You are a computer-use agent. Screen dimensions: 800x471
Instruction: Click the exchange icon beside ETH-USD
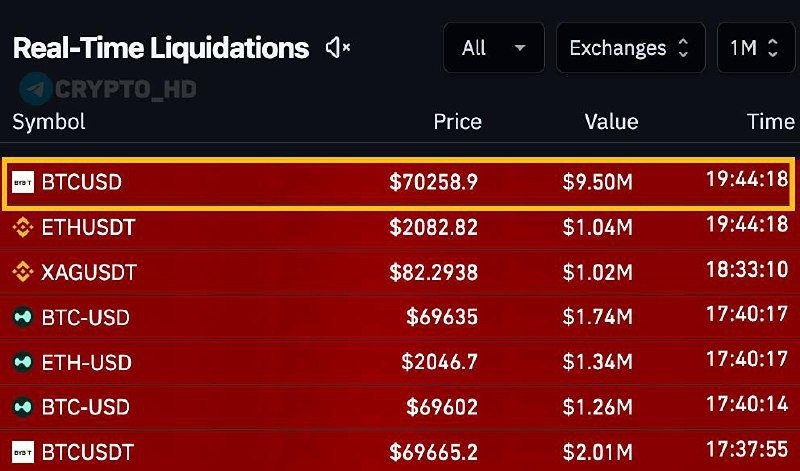22,362
